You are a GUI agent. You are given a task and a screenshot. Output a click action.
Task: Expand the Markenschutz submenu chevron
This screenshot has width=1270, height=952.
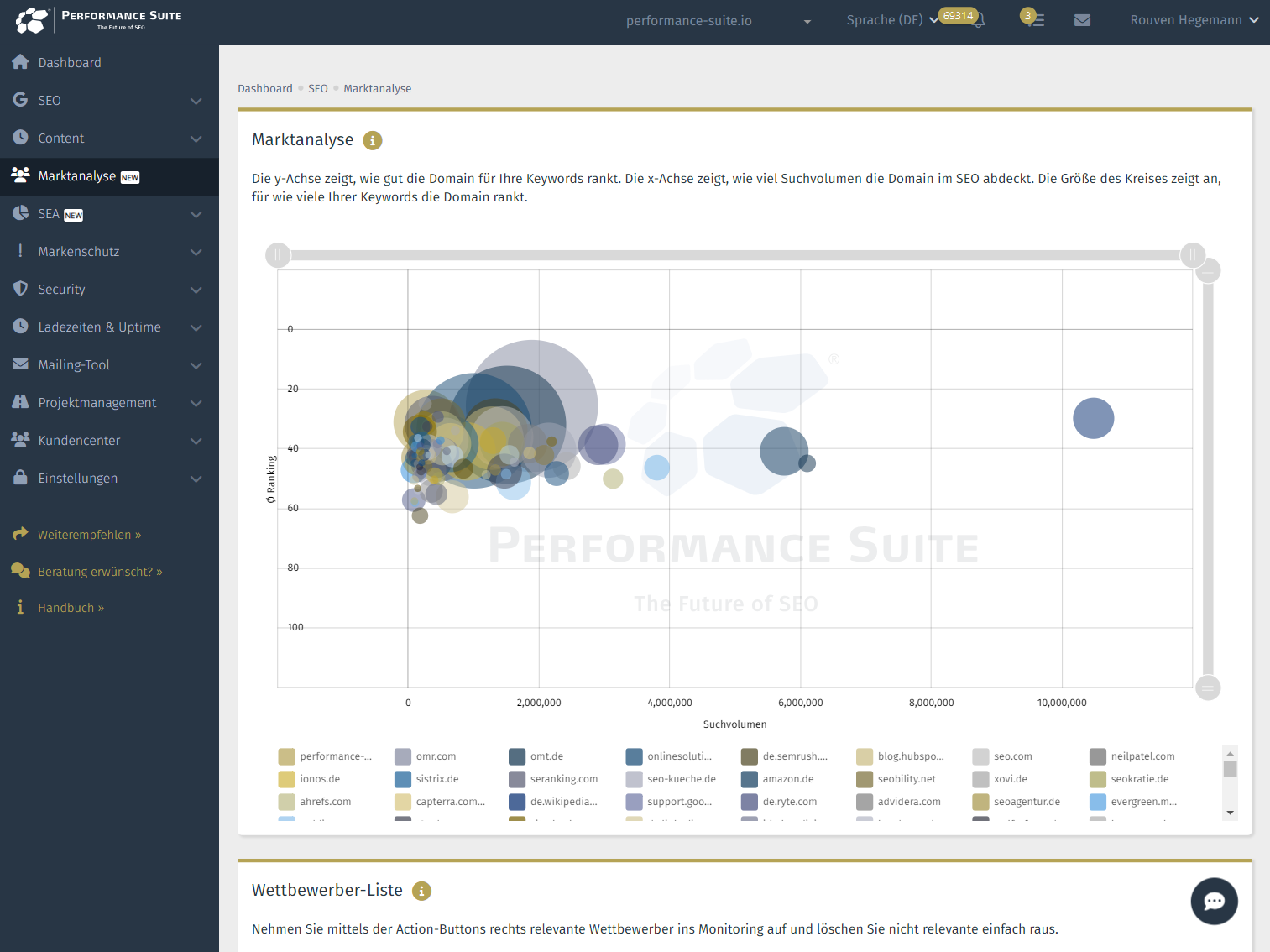[x=196, y=252]
